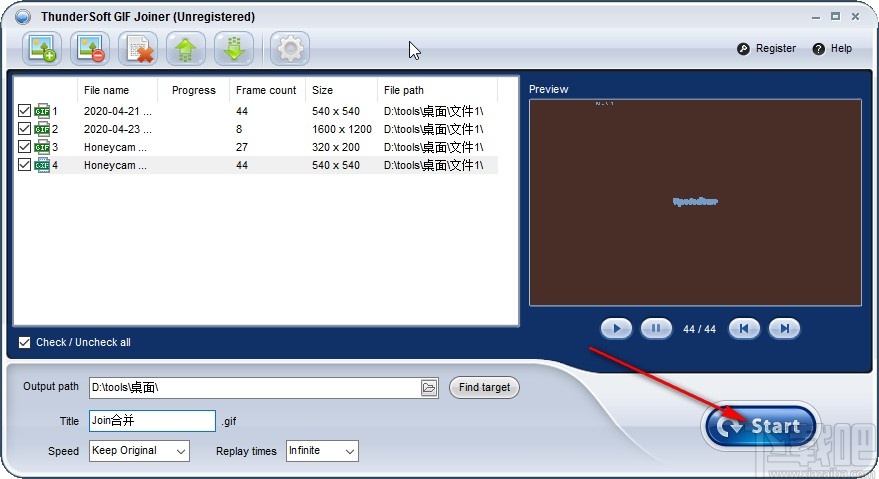Click the File path column header
Image resolution: width=879 pixels, height=479 pixels.
[437, 90]
